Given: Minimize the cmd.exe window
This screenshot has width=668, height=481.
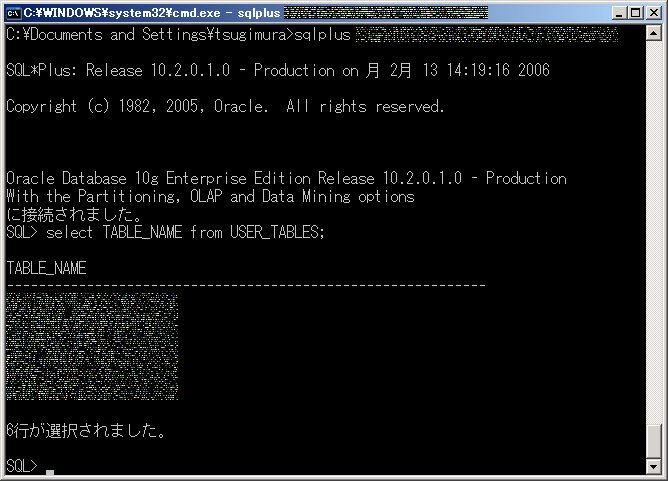Looking at the screenshot, I should tap(620, 13).
